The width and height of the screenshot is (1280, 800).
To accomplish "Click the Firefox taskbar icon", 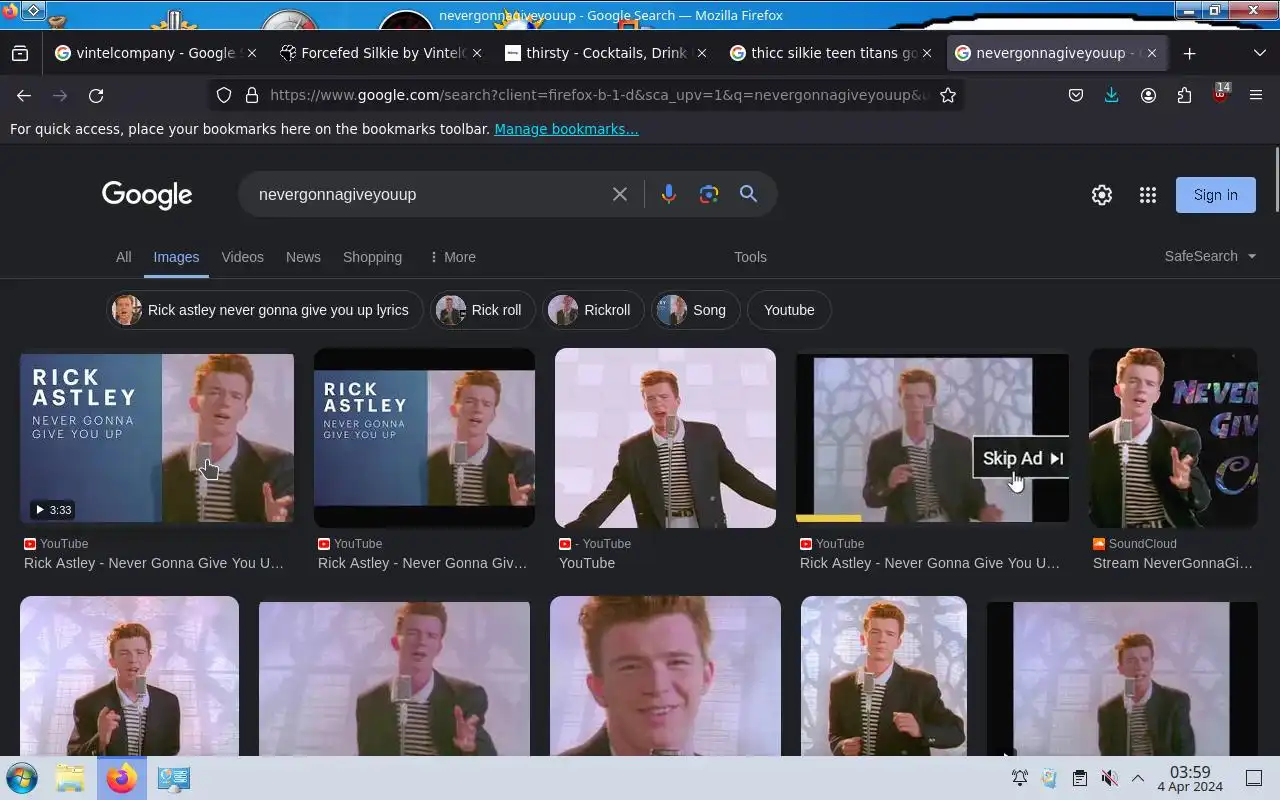I will click(x=121, y=778).
